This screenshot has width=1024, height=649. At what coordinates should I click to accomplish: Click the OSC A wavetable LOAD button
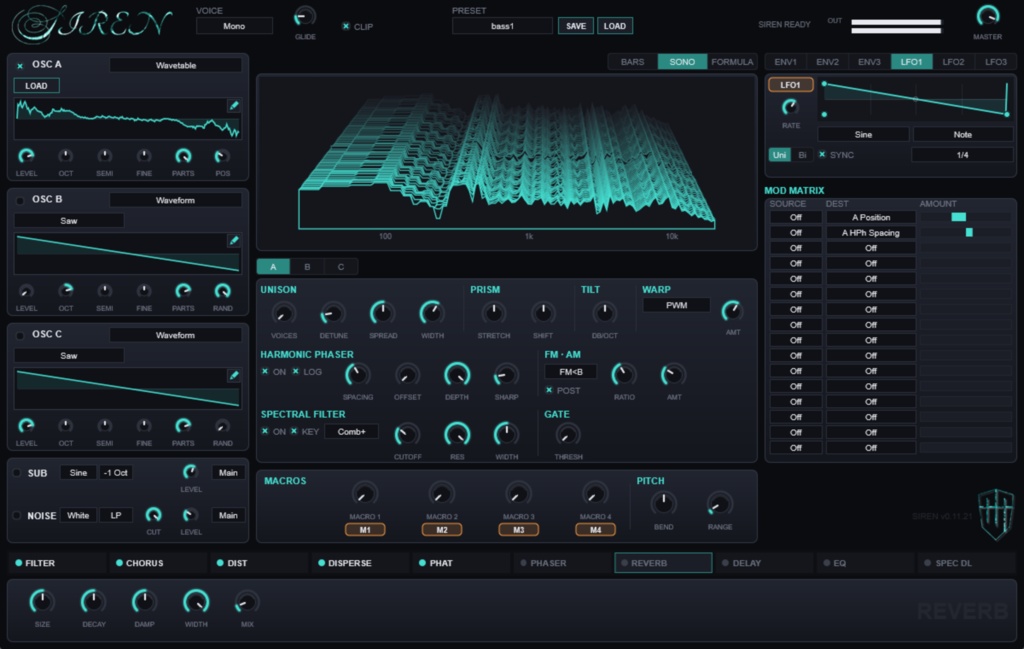(x=37, y=86)
